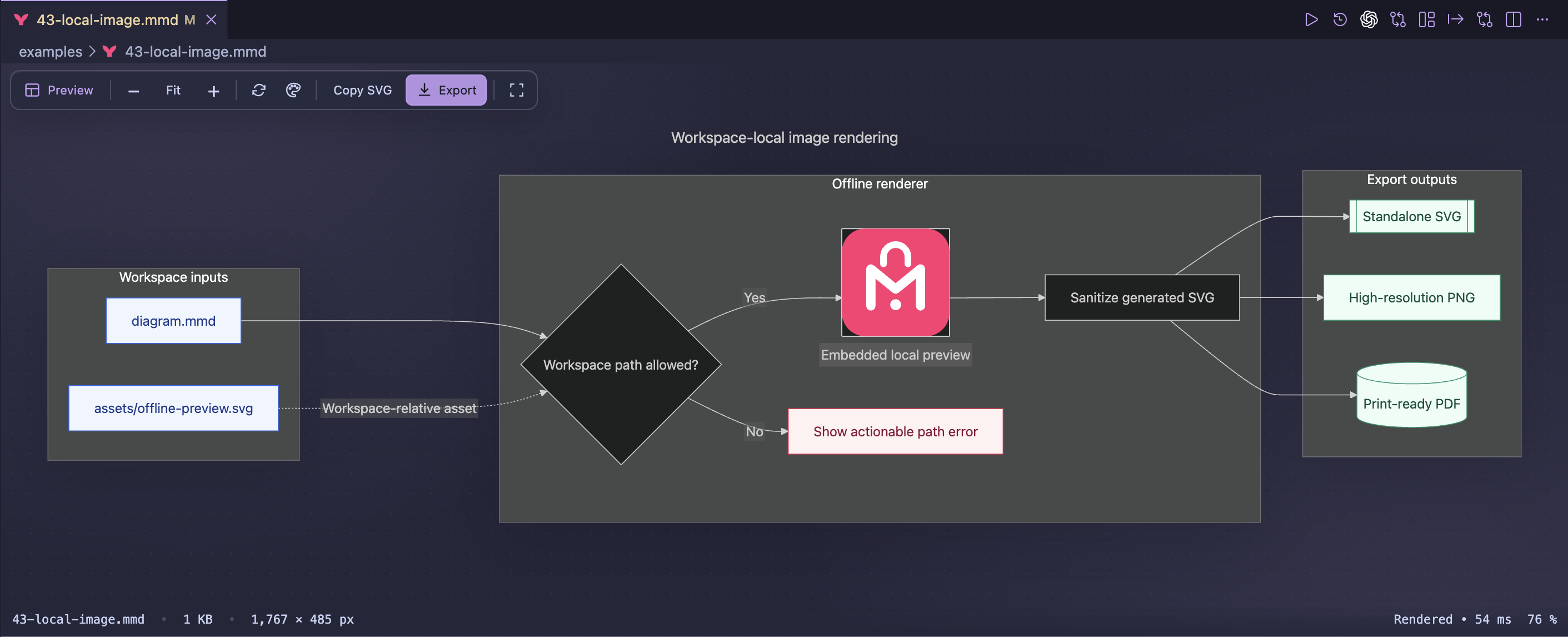Zoom out with the minus icon
1568x637 pixels.
tap(134, 91)
